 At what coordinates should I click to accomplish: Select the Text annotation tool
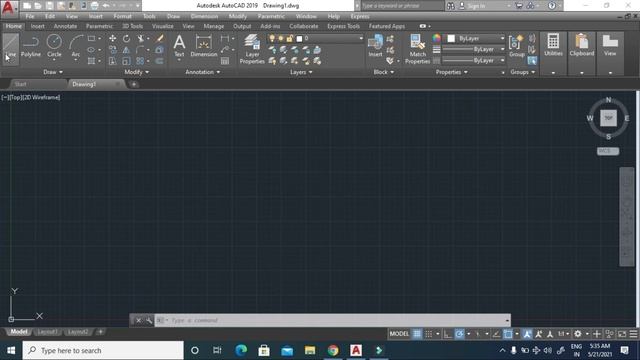[x=179, y=46]
